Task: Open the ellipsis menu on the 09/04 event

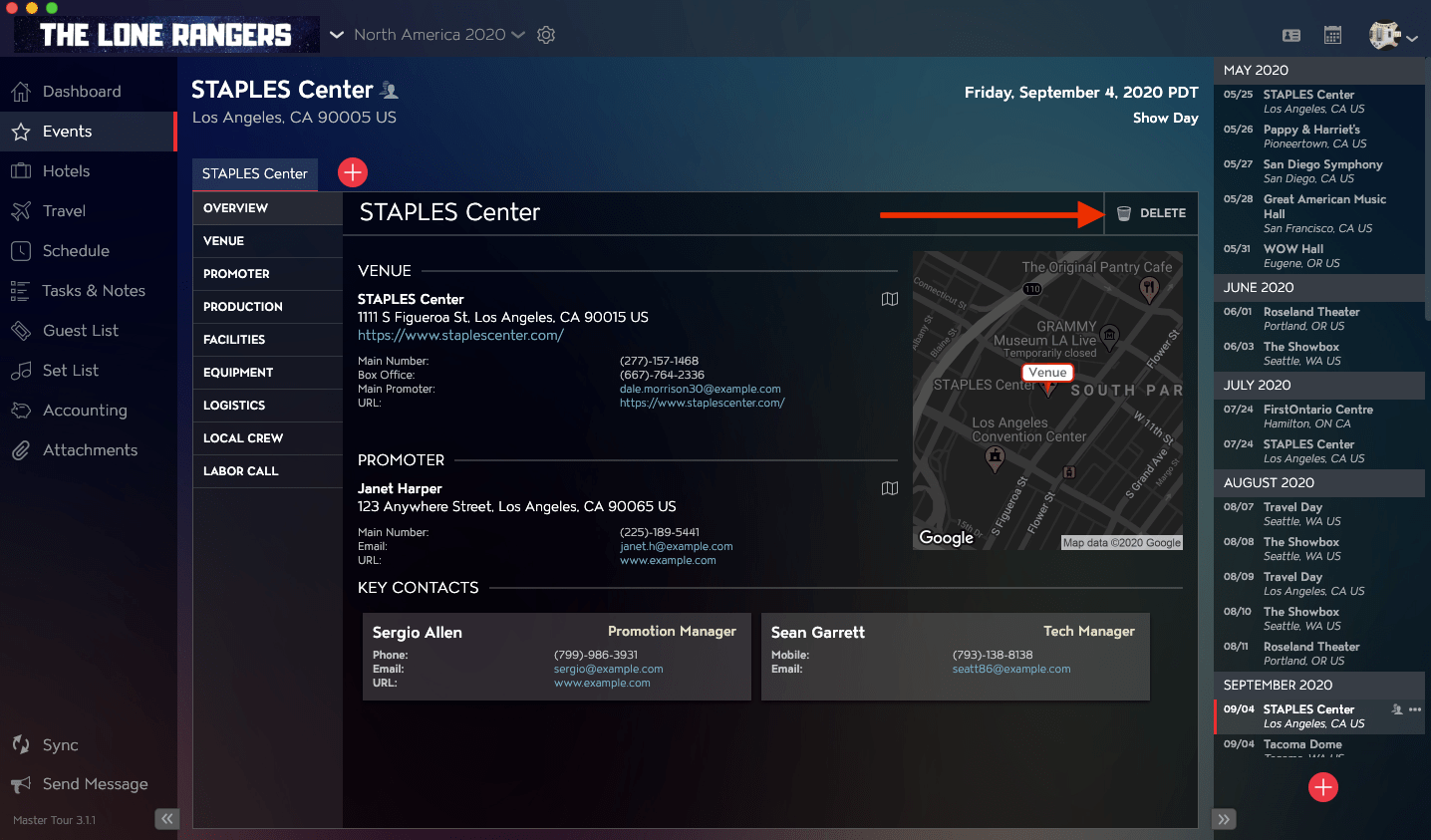Action: pyautogui.click(x=1414, y=708)
